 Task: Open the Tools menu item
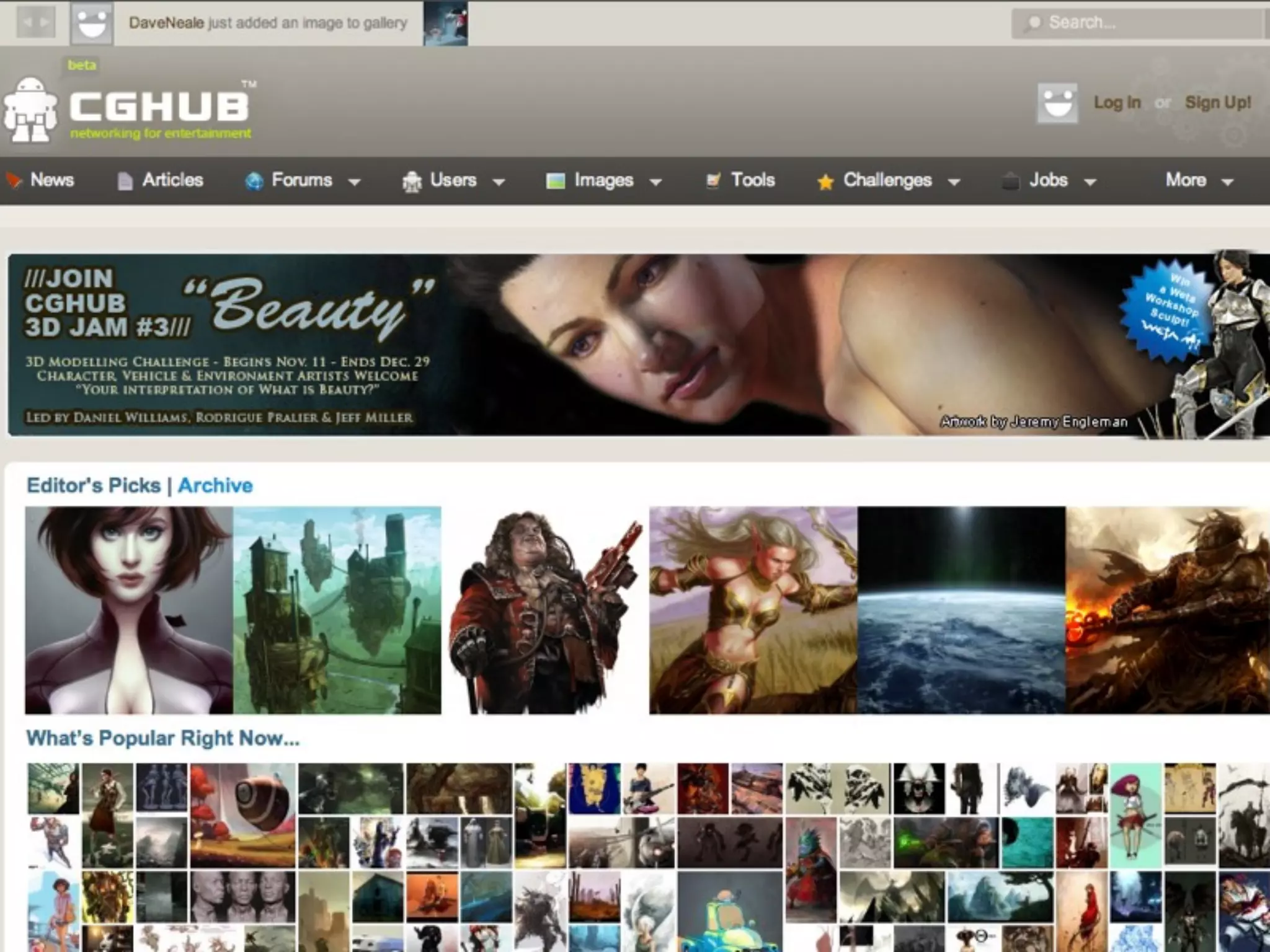coord(752,180)
